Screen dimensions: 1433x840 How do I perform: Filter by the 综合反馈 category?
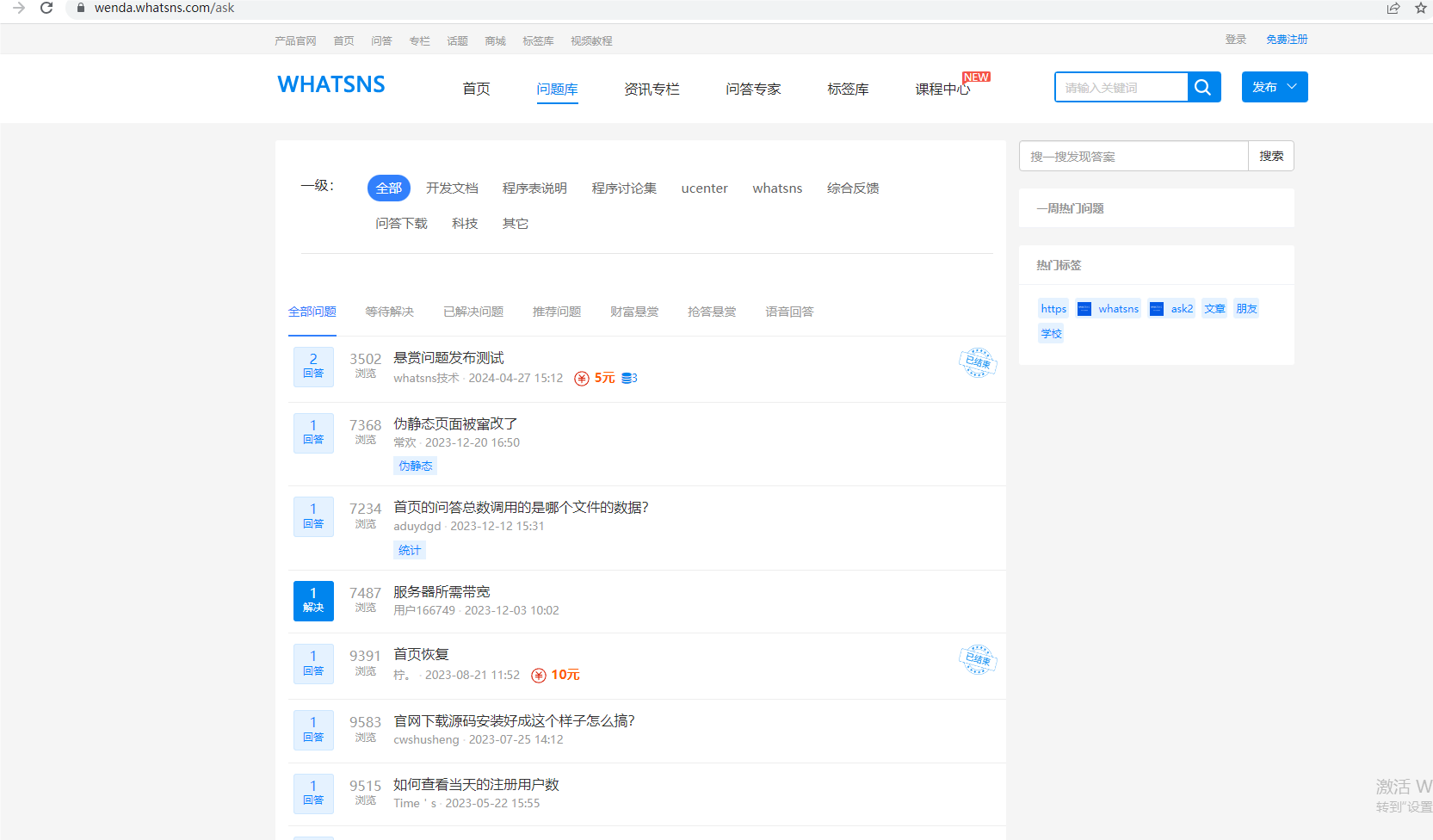pos(853,188)
